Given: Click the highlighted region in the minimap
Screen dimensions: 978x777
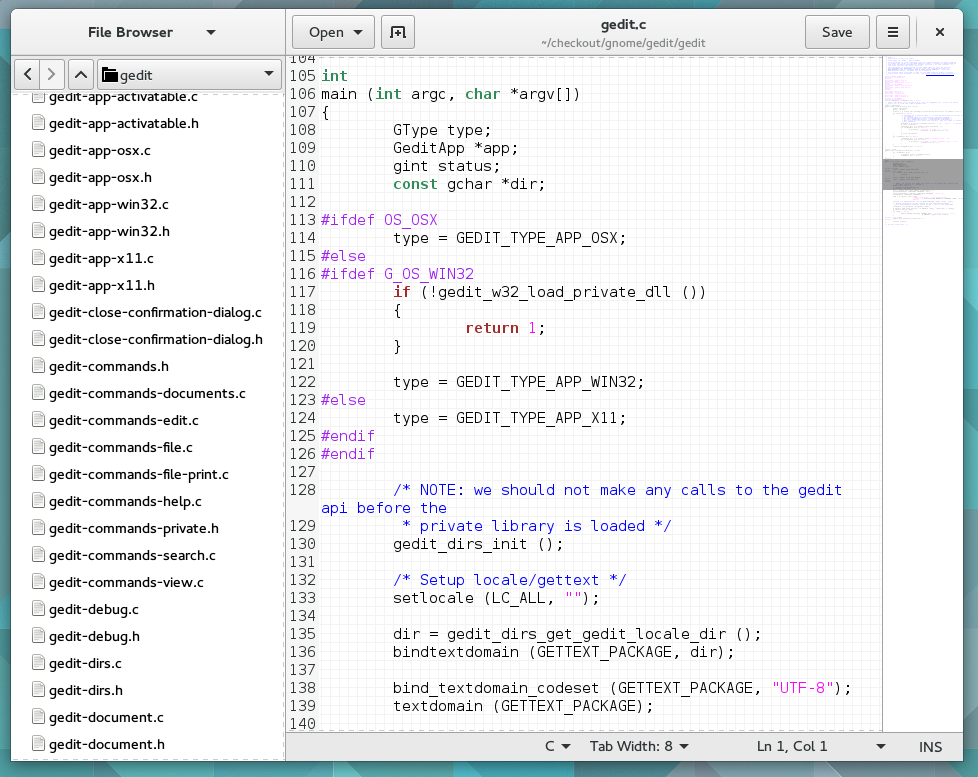Looking at the screenshot, I should coord(922,174).
